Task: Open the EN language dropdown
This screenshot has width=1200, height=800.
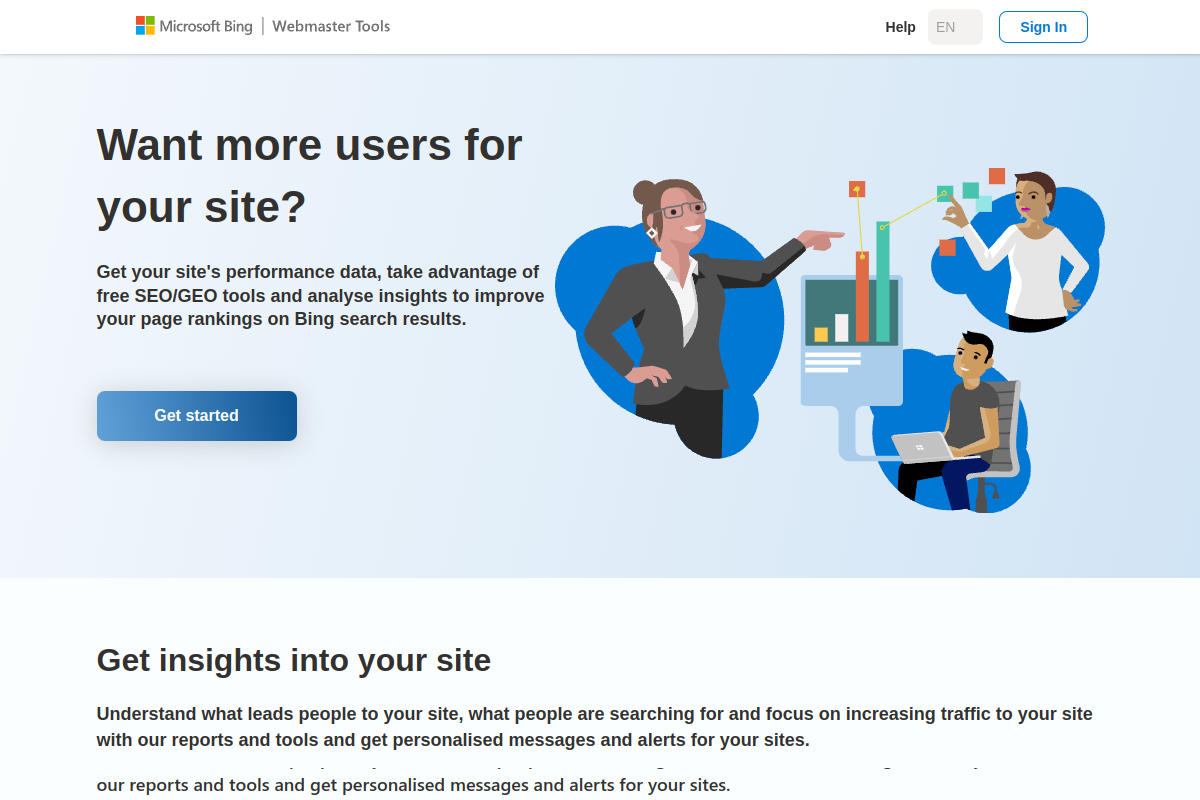Action: coord(955,27)
